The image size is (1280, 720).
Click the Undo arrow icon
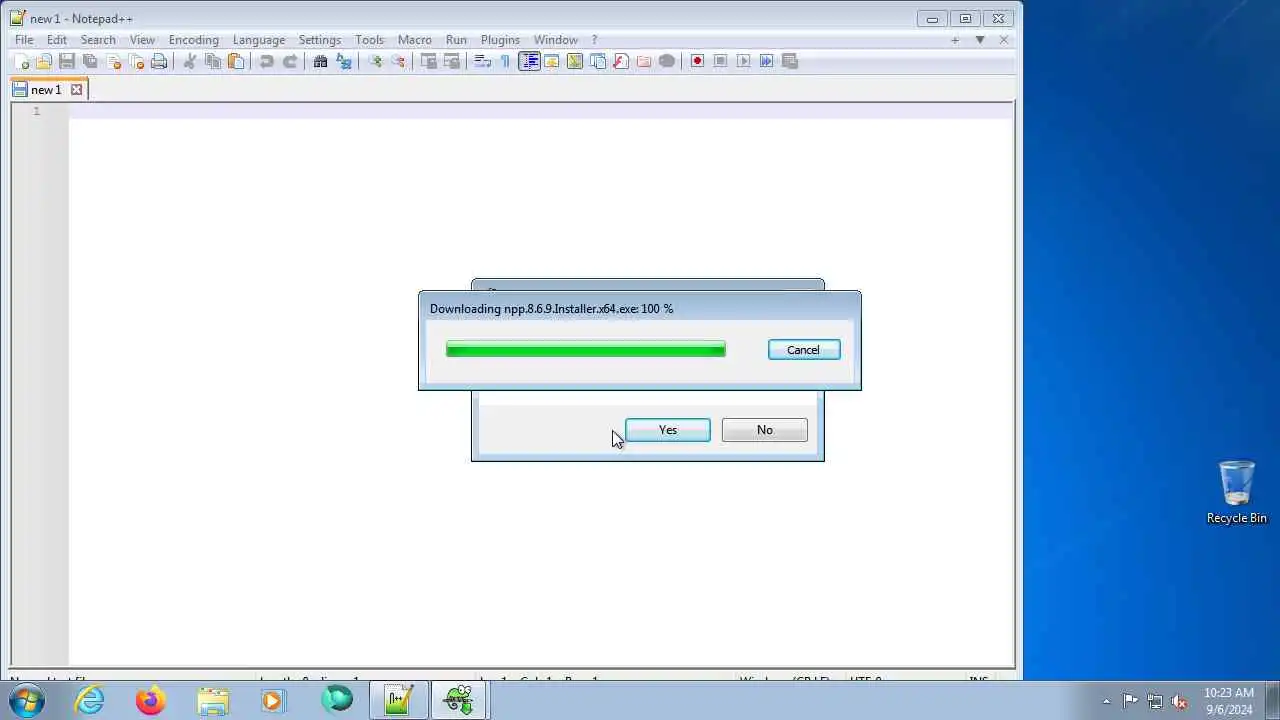tap(267, 61)
